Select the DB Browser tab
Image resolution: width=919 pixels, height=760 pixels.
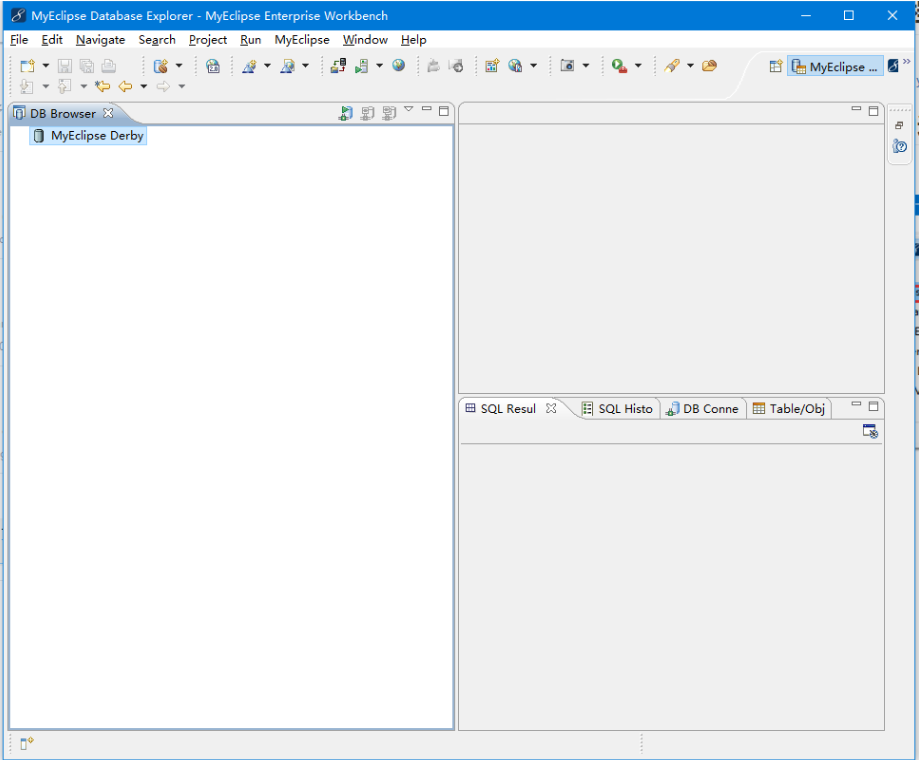click(x=62, y=114)
